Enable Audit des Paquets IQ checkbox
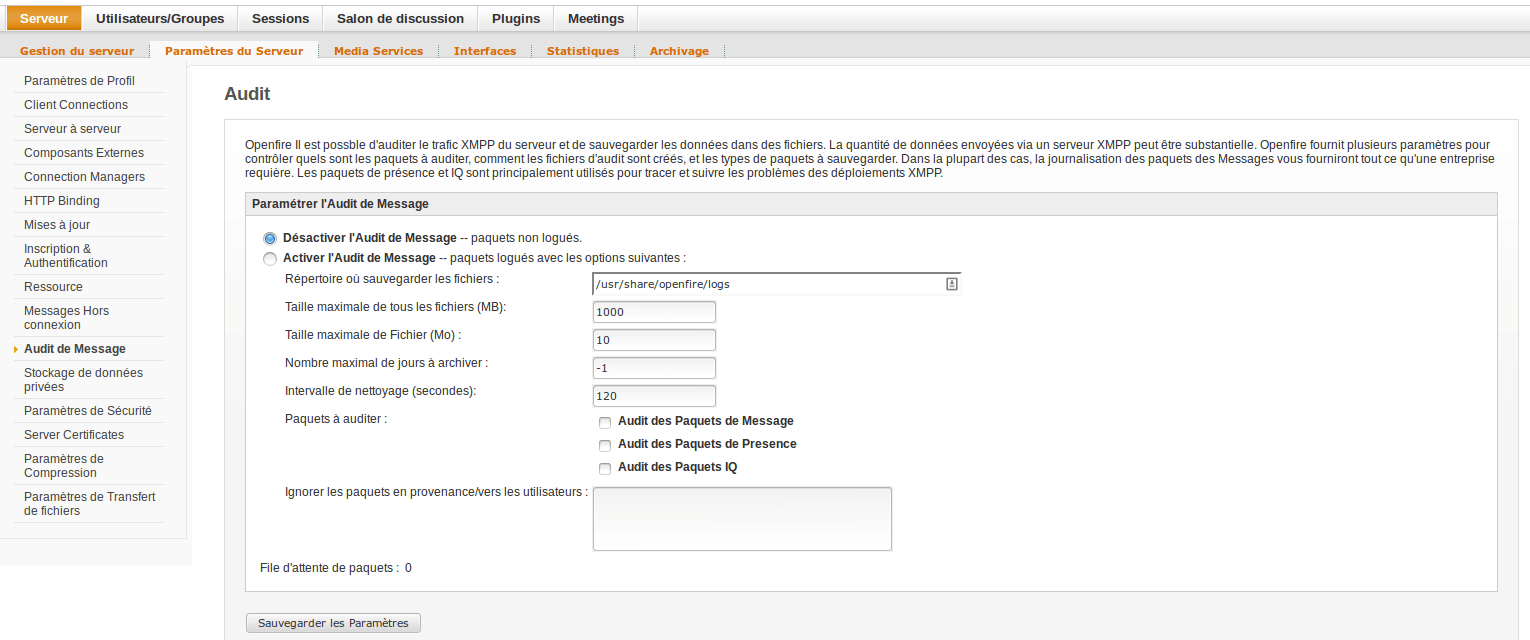Screen dimensions: 1530x640 click(604, 468)
